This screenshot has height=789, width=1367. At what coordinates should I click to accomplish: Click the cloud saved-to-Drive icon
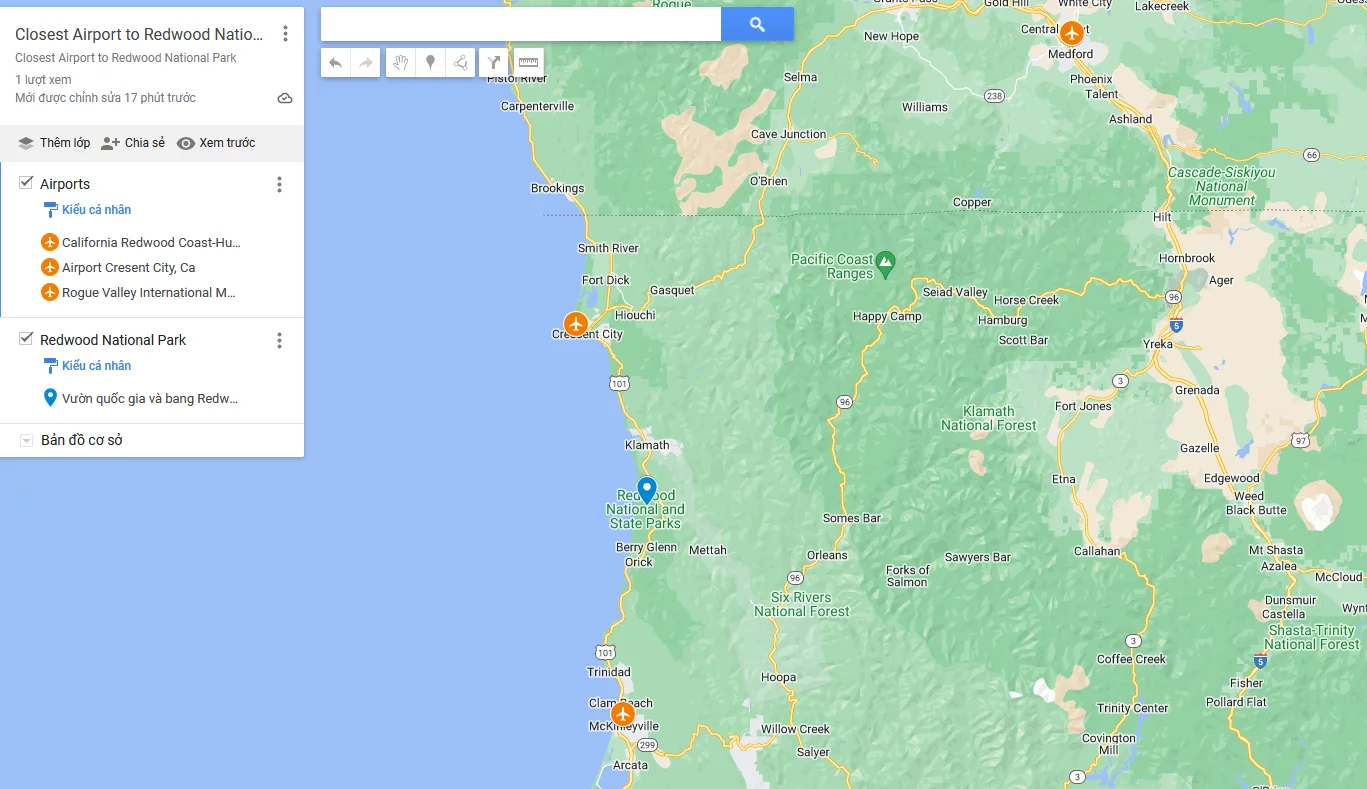[285, 98]
